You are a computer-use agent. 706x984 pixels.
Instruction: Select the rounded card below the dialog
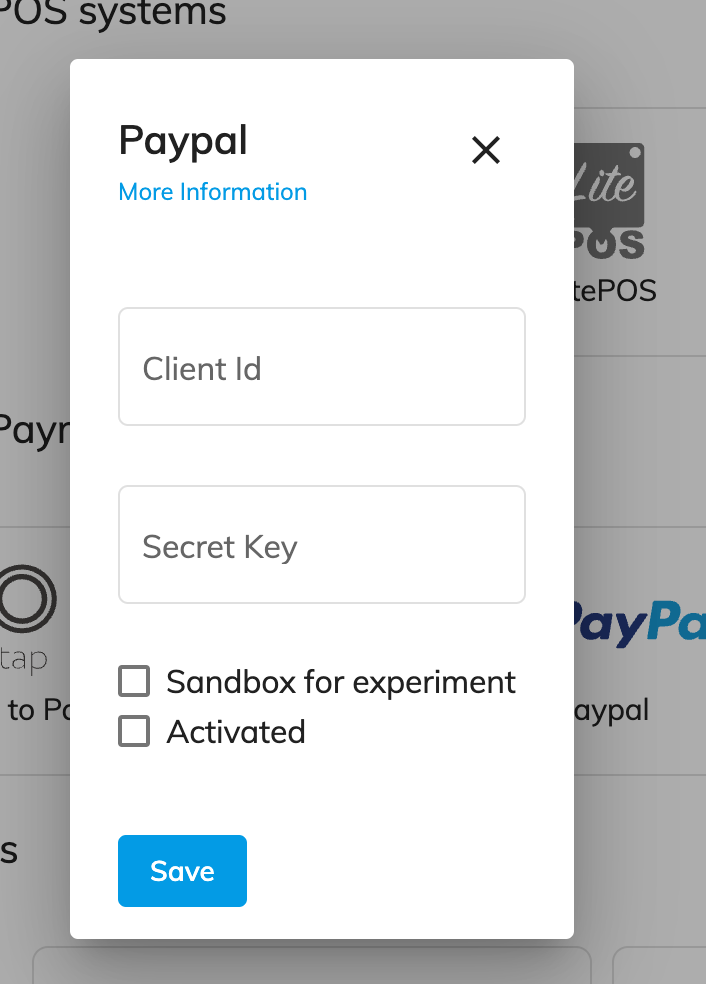tap(312, 965)
